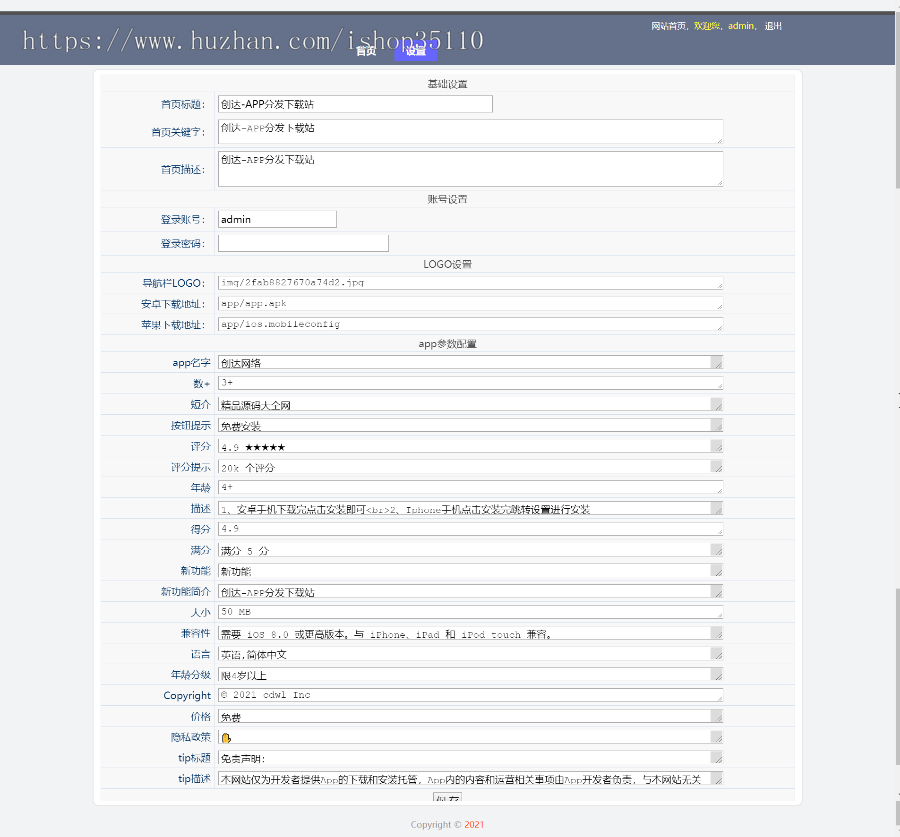Edit the 语言 field

tap(470, 654)
